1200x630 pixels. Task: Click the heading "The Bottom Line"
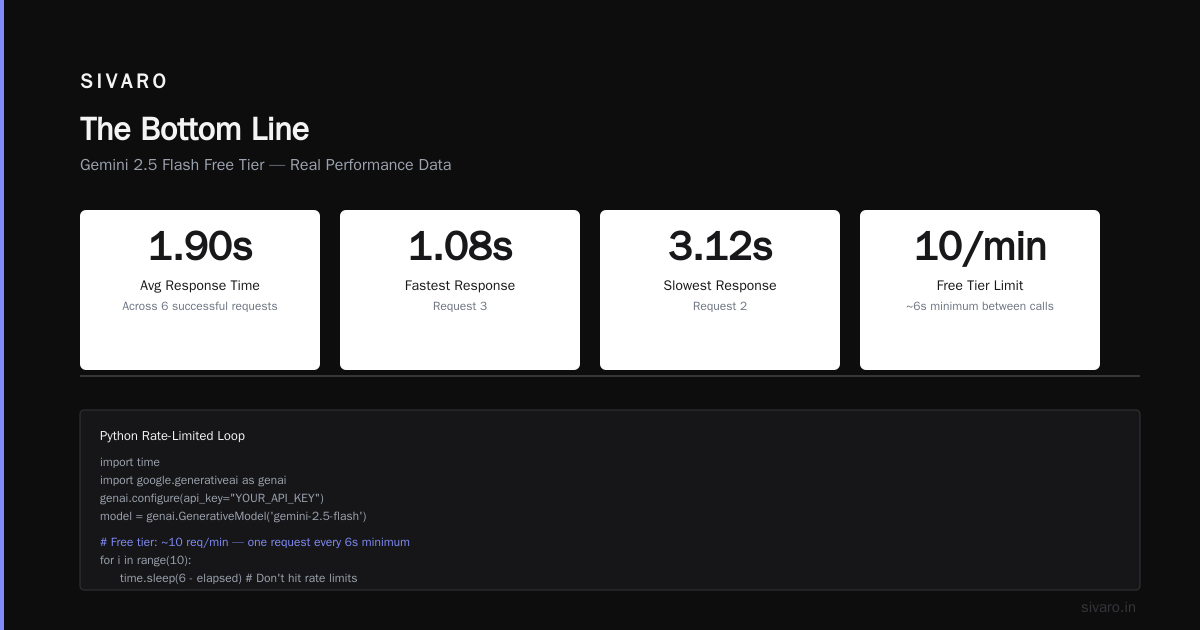(x=194, y=129)
